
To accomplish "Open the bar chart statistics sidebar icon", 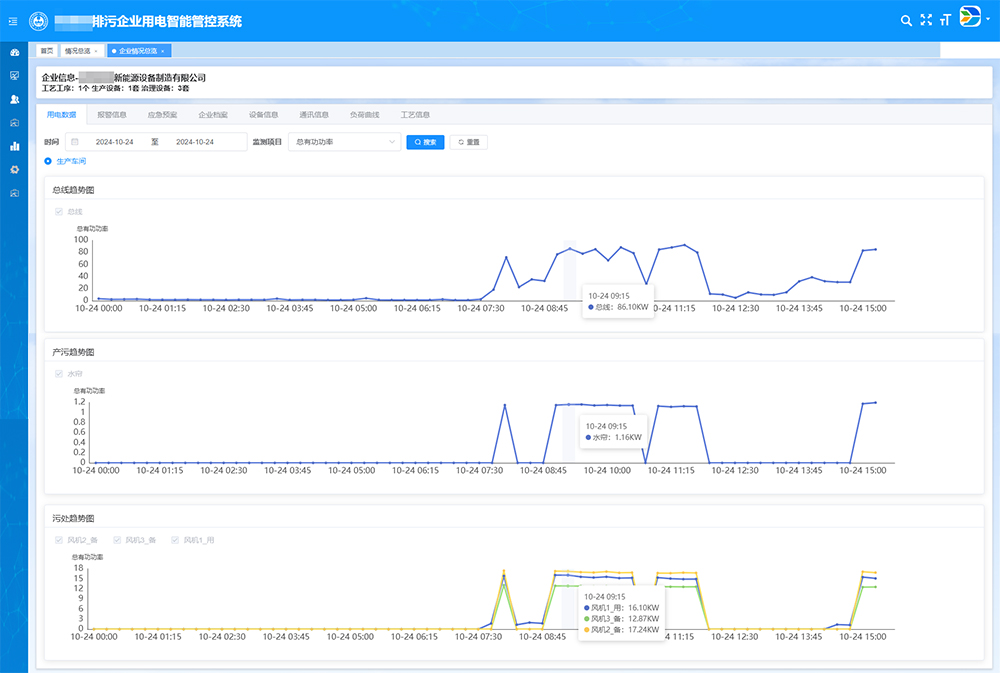I will [14, 146].
